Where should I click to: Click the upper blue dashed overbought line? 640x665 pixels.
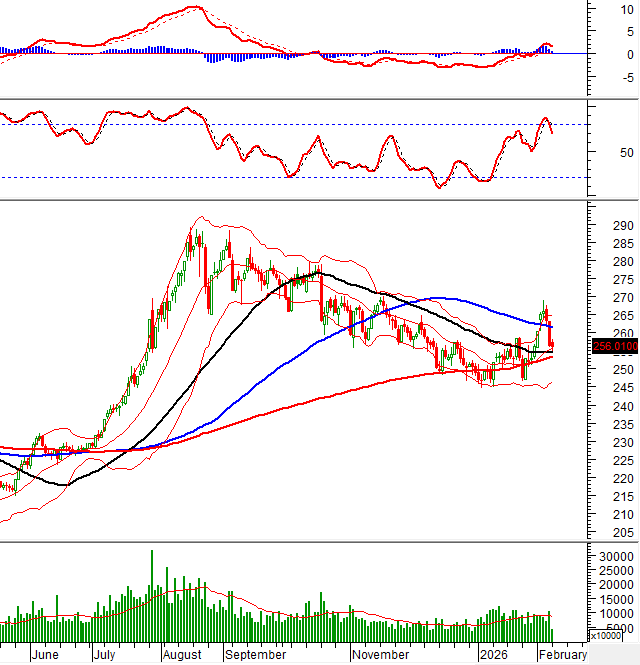tap(300, 124)
